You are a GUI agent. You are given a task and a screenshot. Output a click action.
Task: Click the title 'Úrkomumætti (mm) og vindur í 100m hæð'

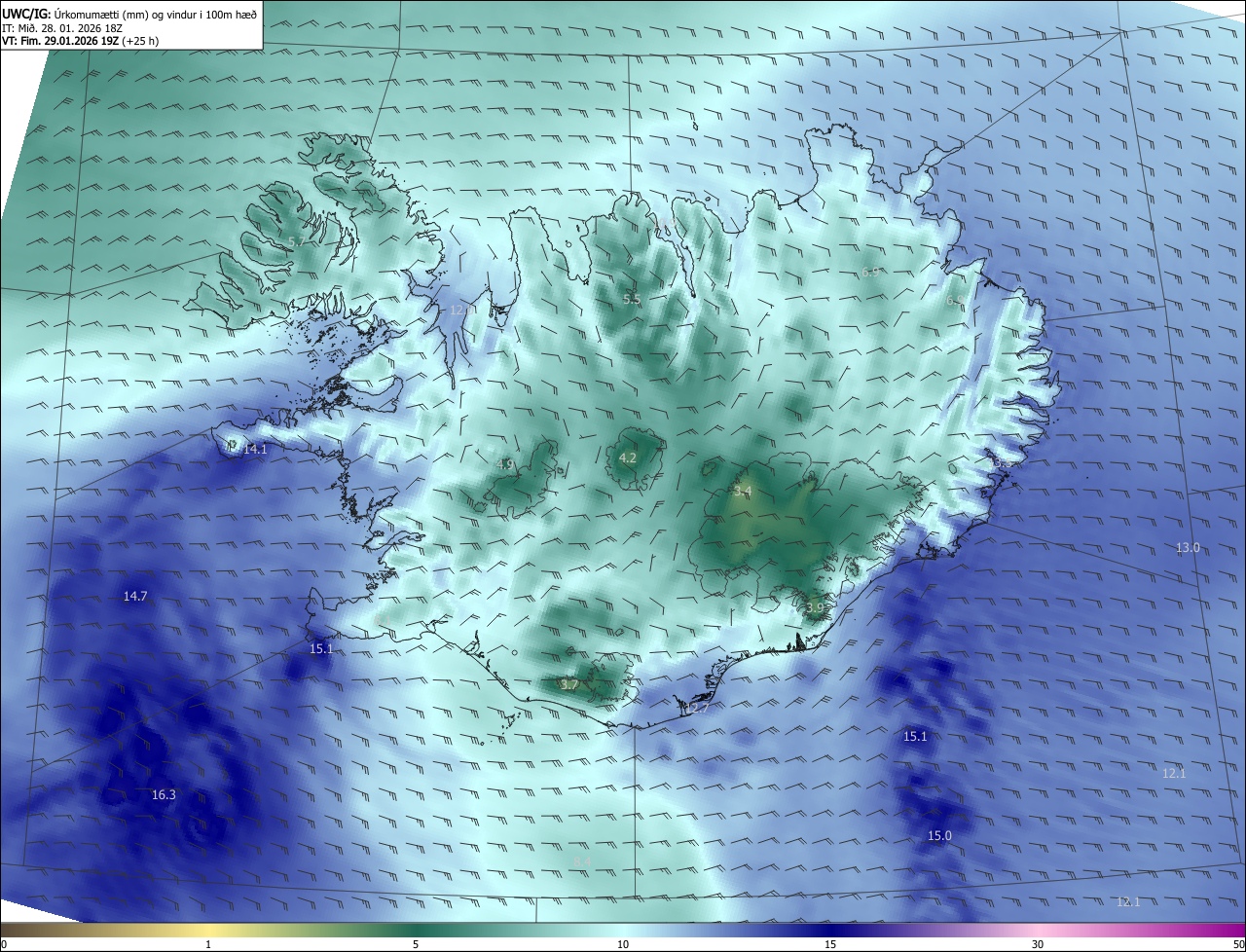pyautogui.click(x=156, y=15)
